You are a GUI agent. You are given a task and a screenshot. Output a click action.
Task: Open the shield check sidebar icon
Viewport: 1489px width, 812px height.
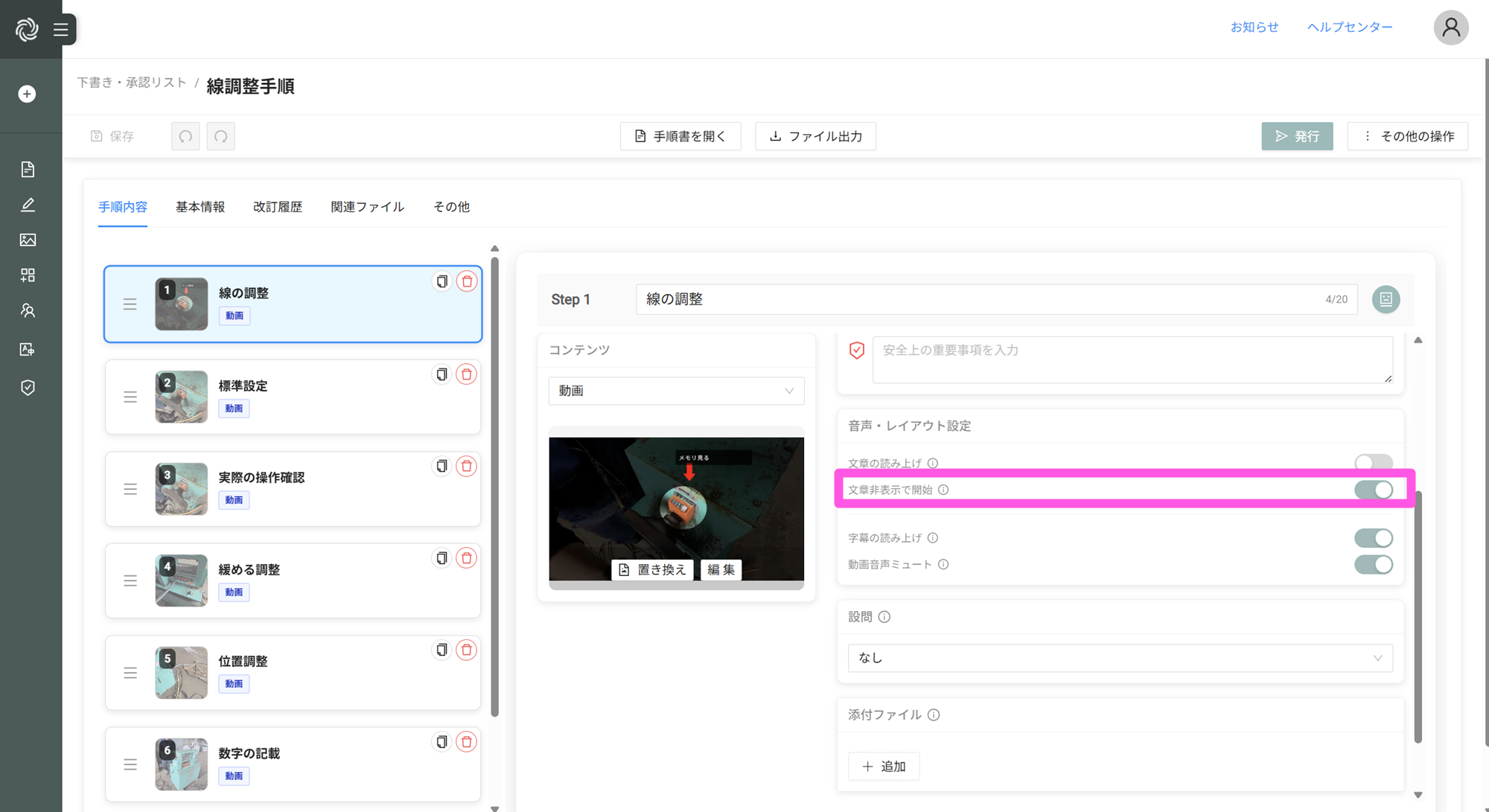coord(28,388)
